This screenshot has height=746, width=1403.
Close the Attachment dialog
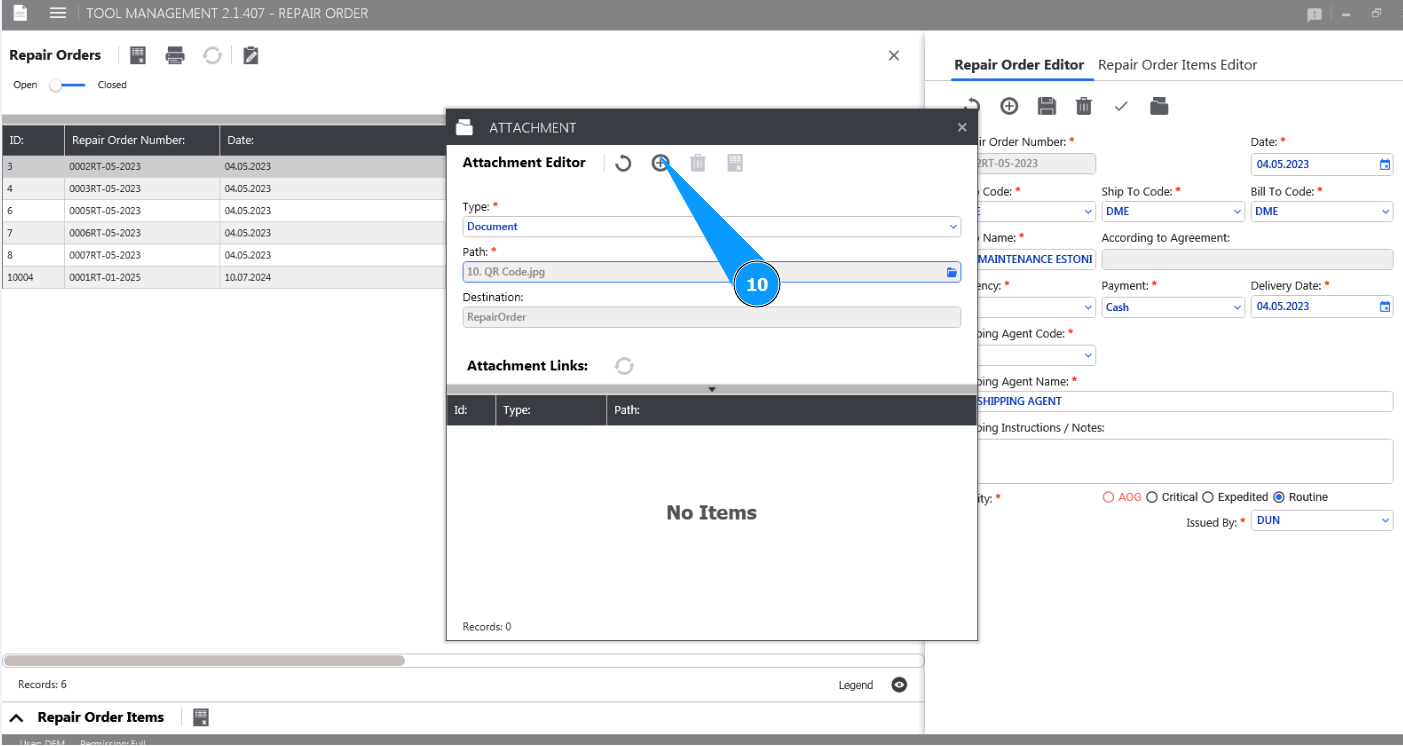tap(962, 128)
